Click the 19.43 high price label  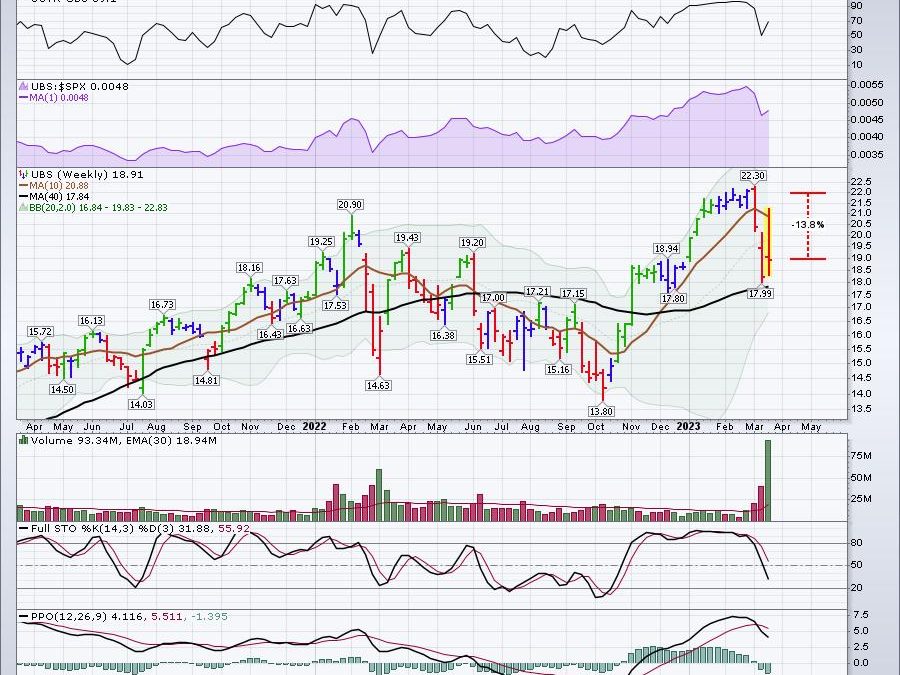tap(408, 238)
